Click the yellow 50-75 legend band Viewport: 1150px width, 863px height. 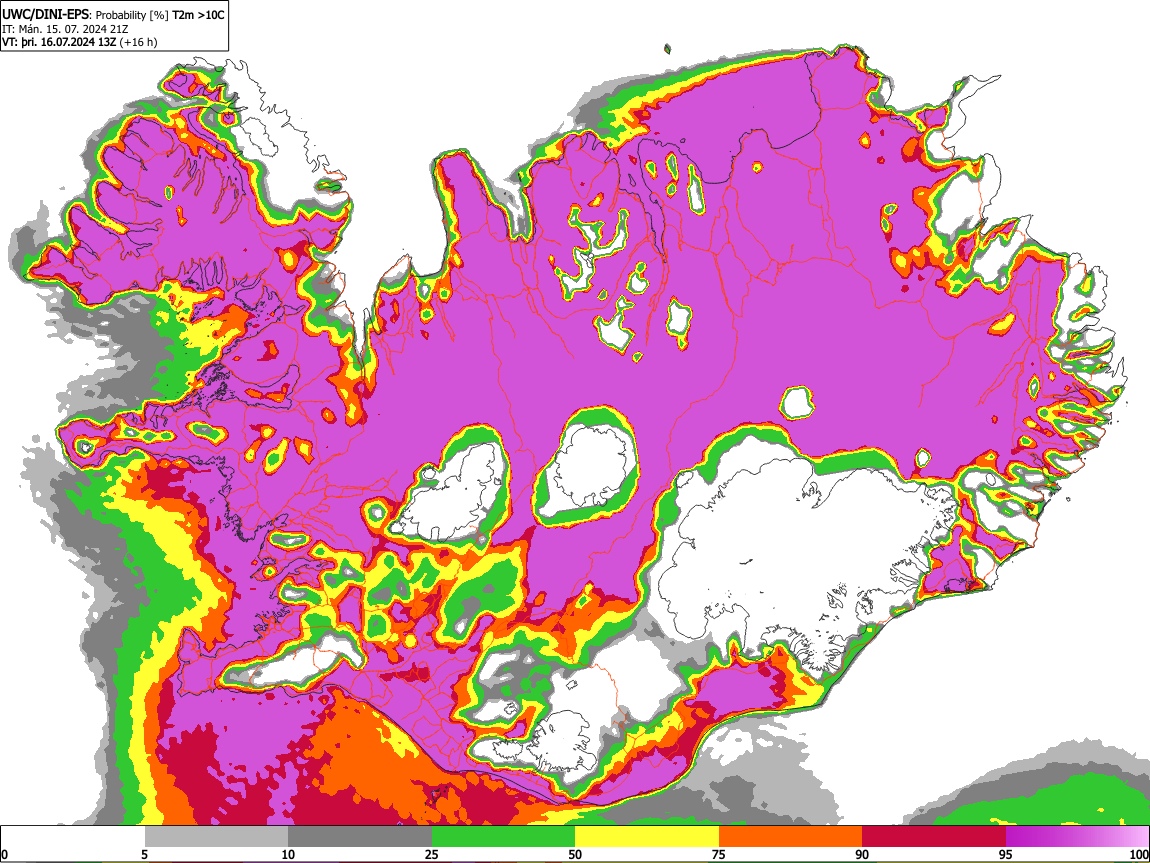(647, 836)
